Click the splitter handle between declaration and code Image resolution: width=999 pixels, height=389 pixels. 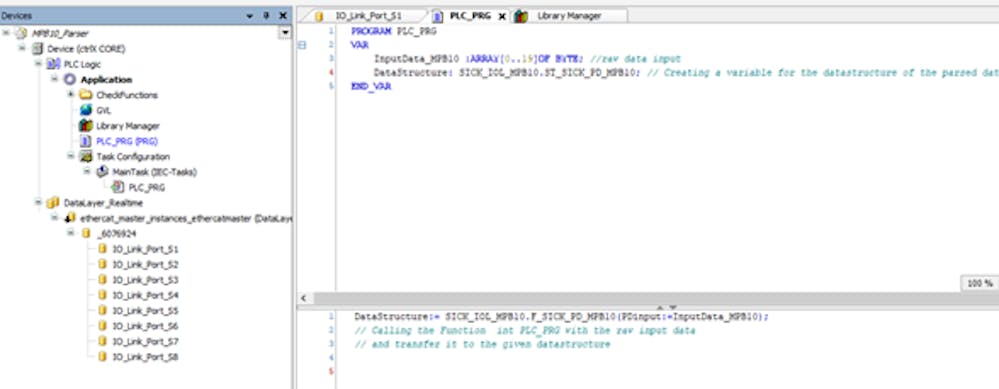click(x=666, y=307)
